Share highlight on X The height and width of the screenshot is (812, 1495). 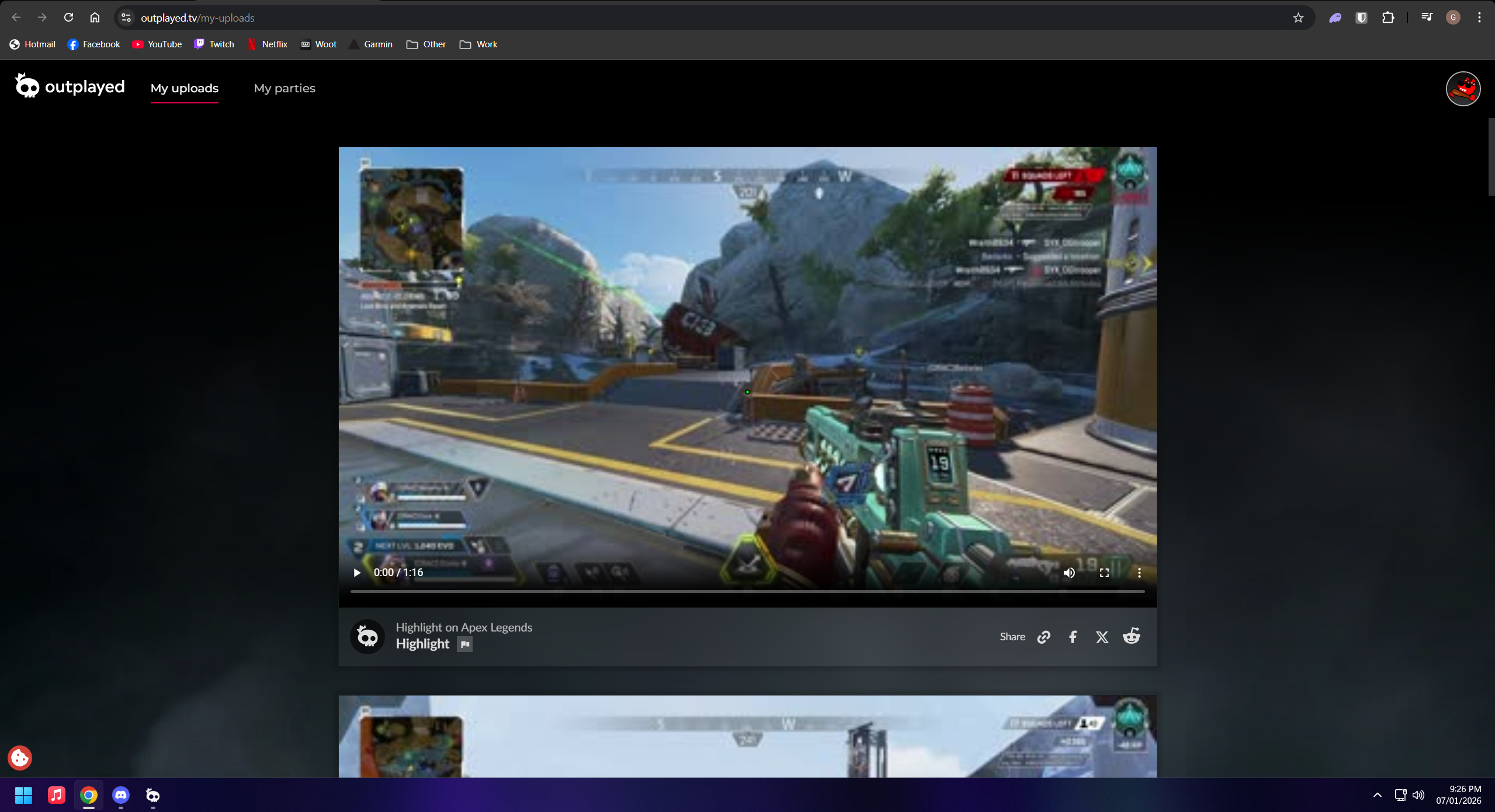[1102, 637]
